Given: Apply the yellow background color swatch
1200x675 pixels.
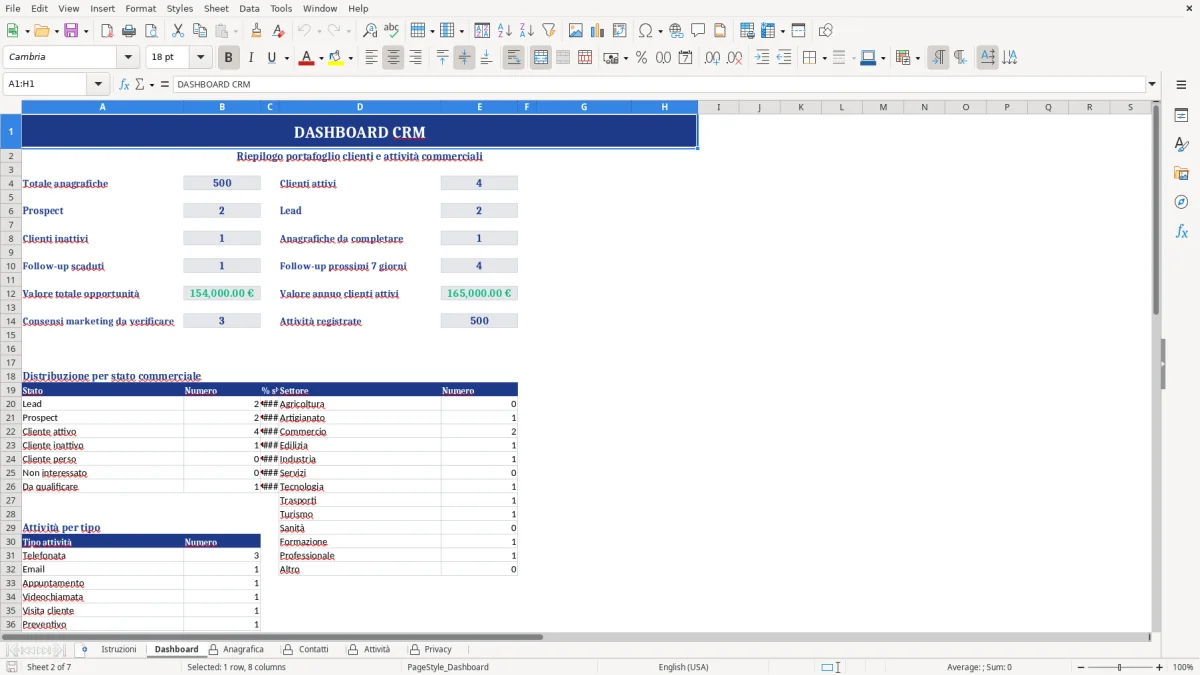Looking at the screenshot, I should coord(335,58).
